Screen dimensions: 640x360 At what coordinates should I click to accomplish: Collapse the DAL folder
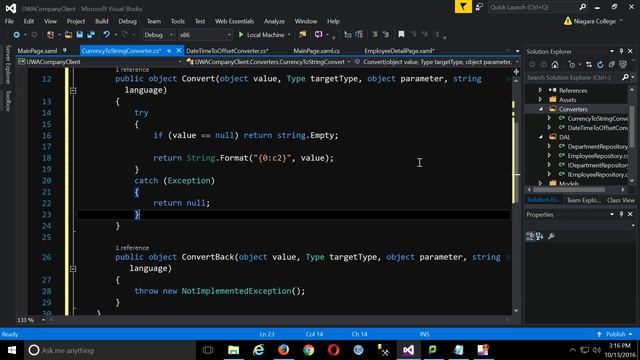point(541,137)
